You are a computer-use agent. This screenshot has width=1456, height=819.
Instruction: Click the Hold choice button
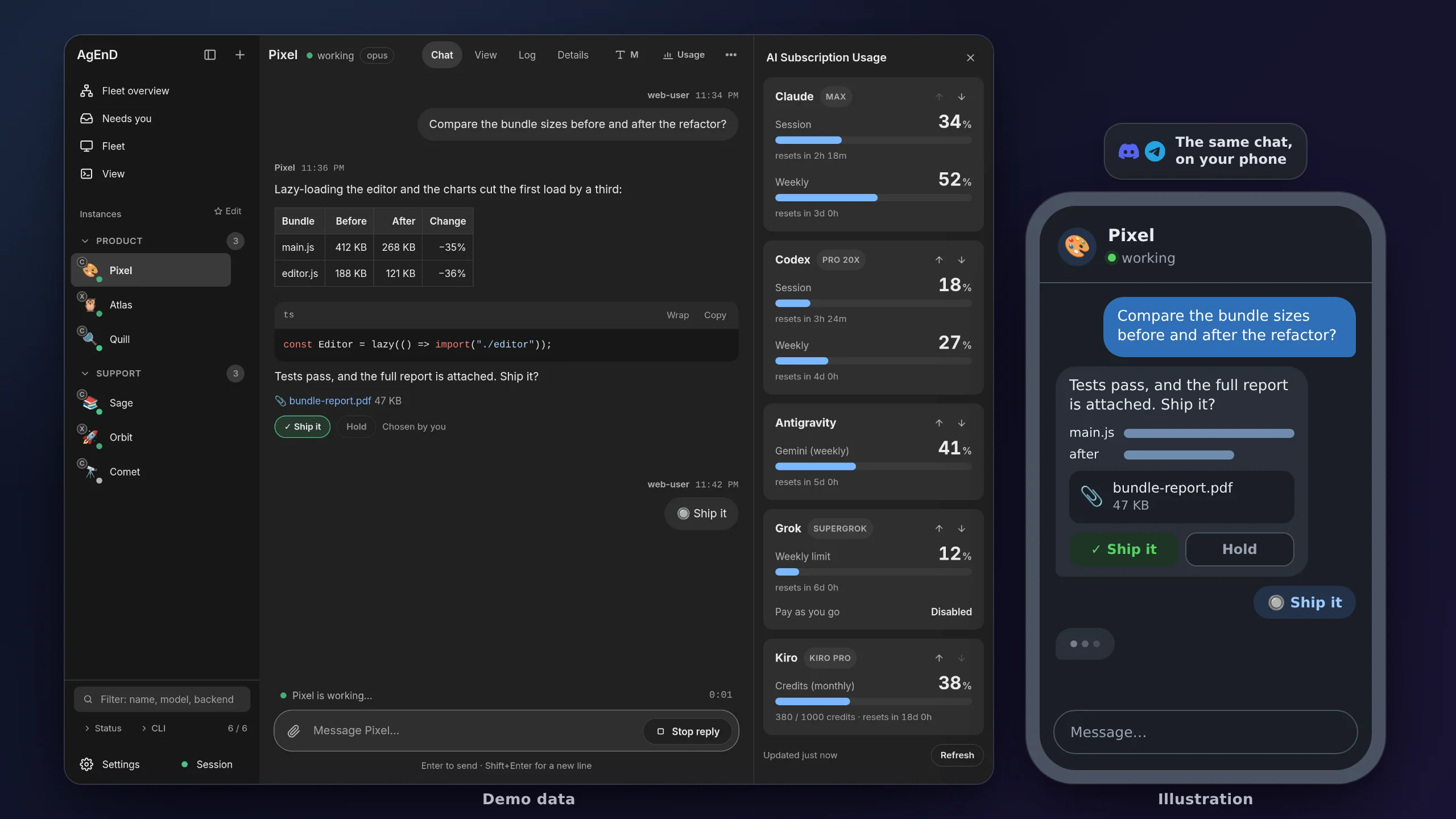click(x=356, y=427)
